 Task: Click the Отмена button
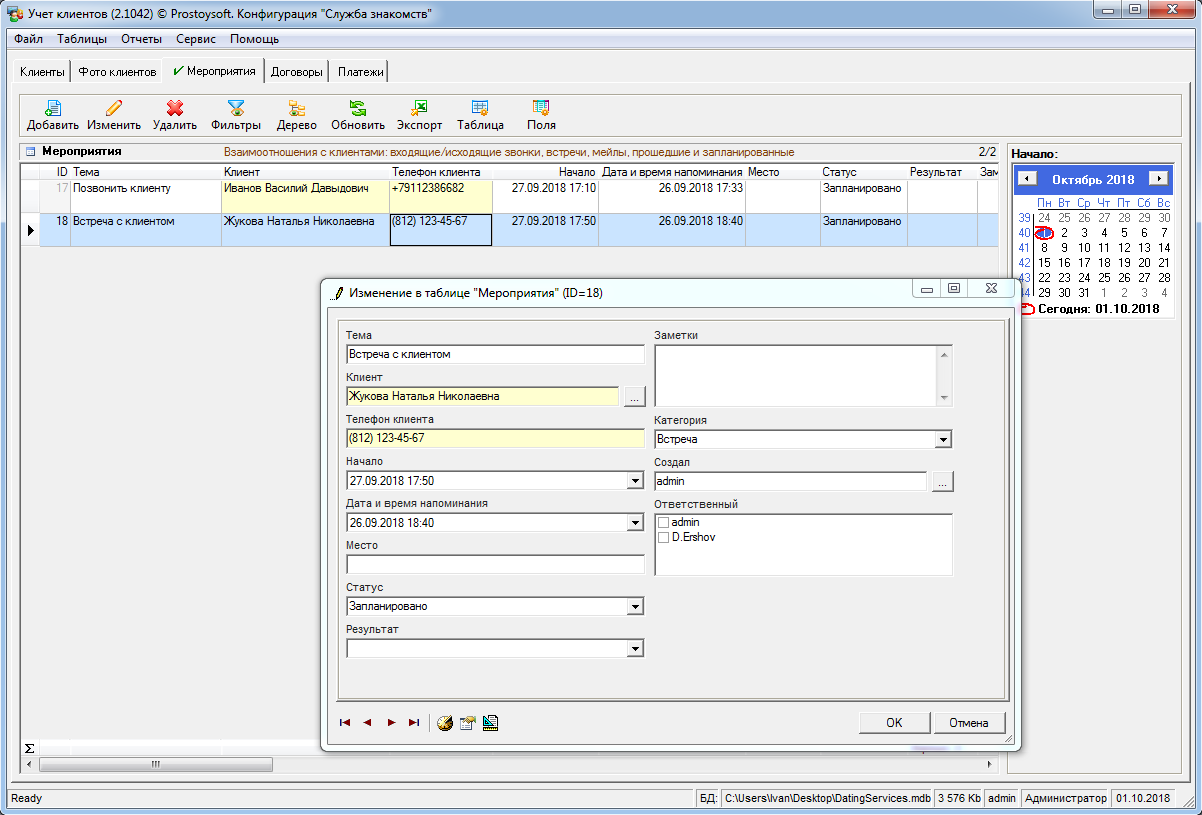[968, 723]
